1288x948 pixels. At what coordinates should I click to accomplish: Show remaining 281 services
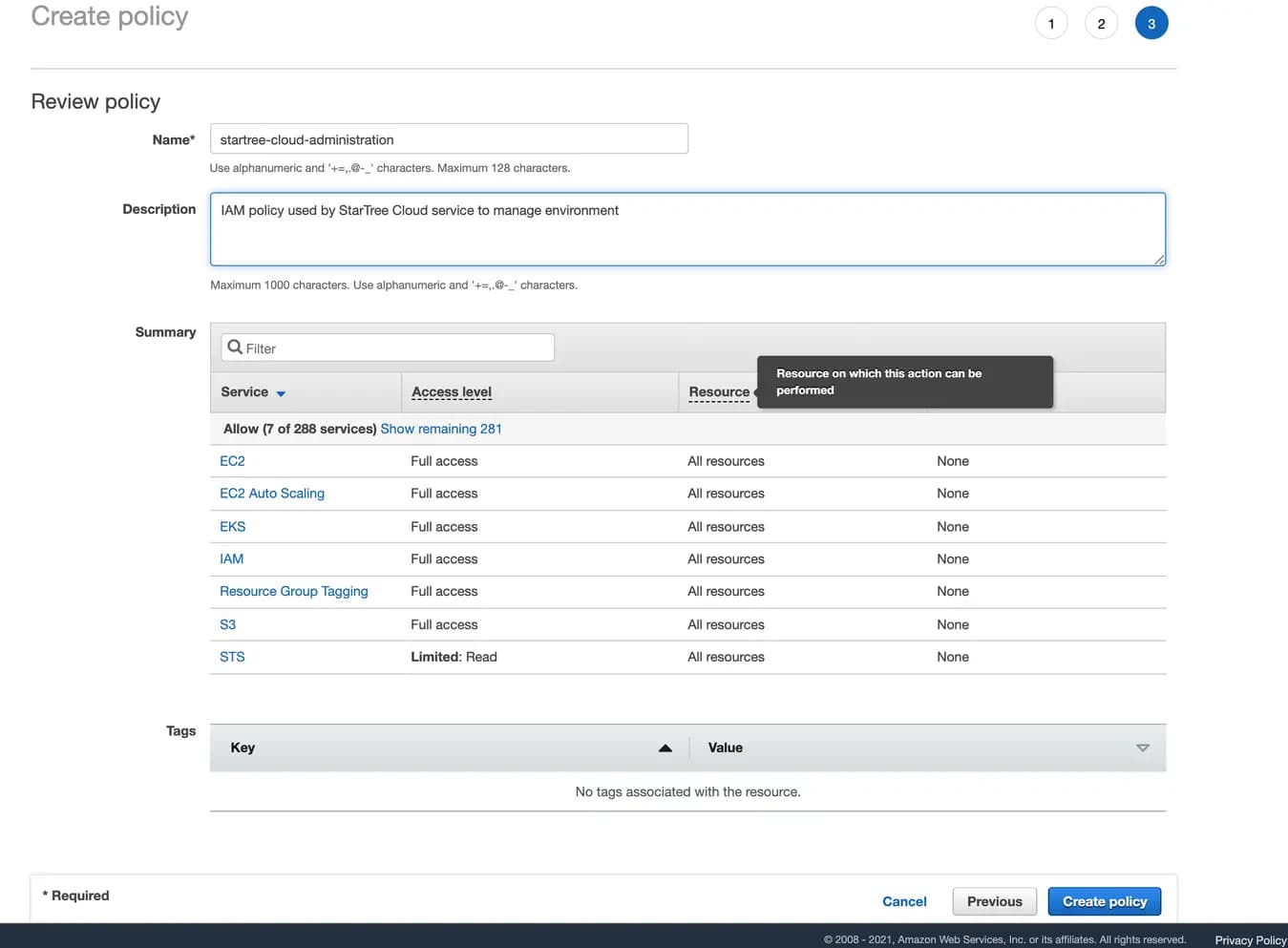pos(441,429)
